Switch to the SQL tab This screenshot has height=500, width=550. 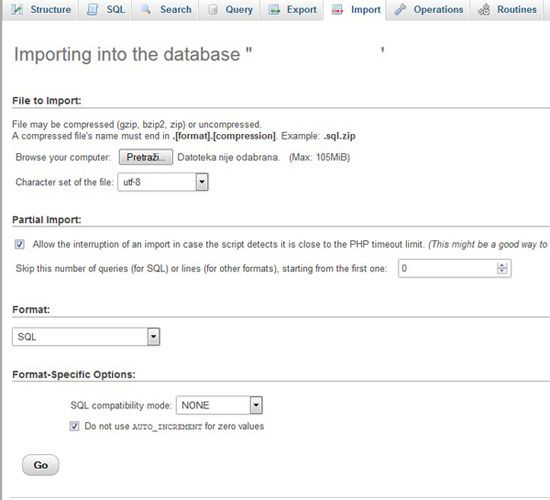106,9
